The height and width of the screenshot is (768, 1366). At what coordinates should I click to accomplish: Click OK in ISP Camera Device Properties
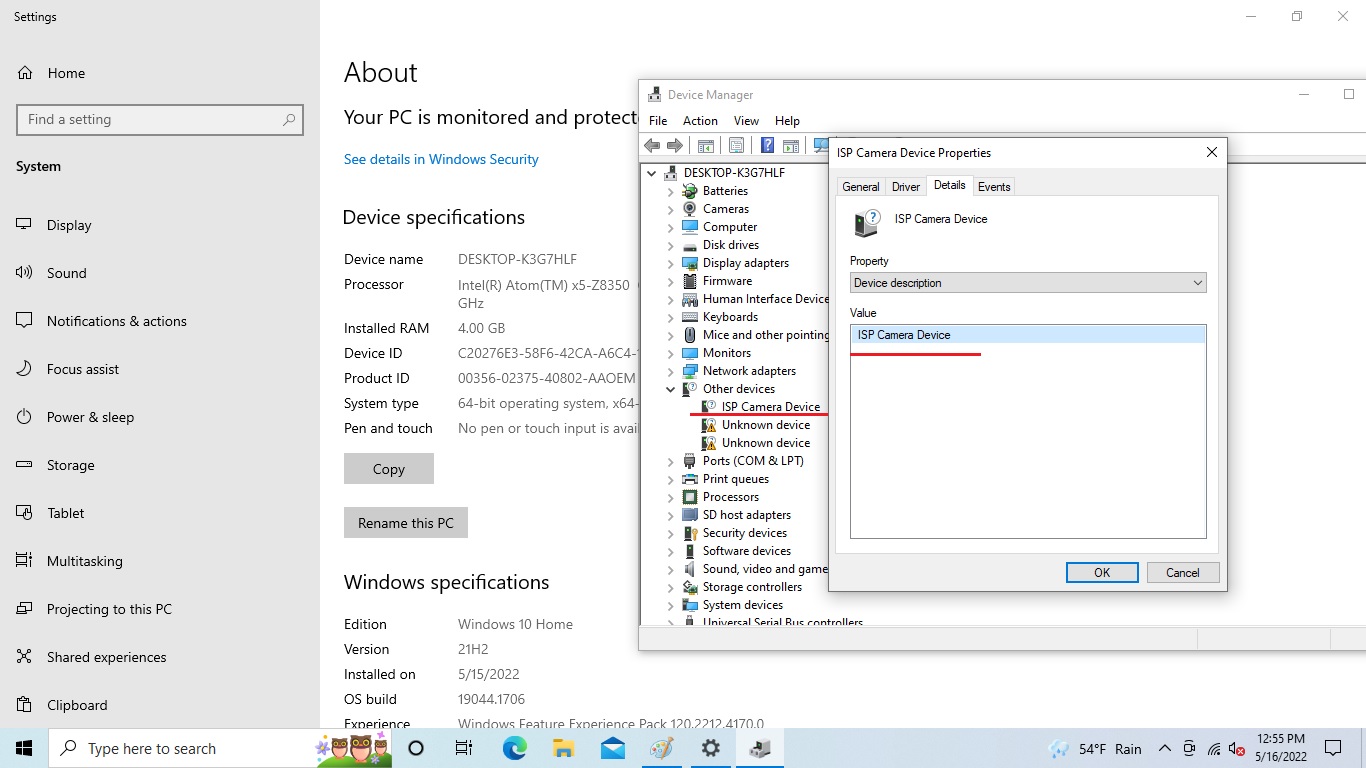tap(1102, 573)
